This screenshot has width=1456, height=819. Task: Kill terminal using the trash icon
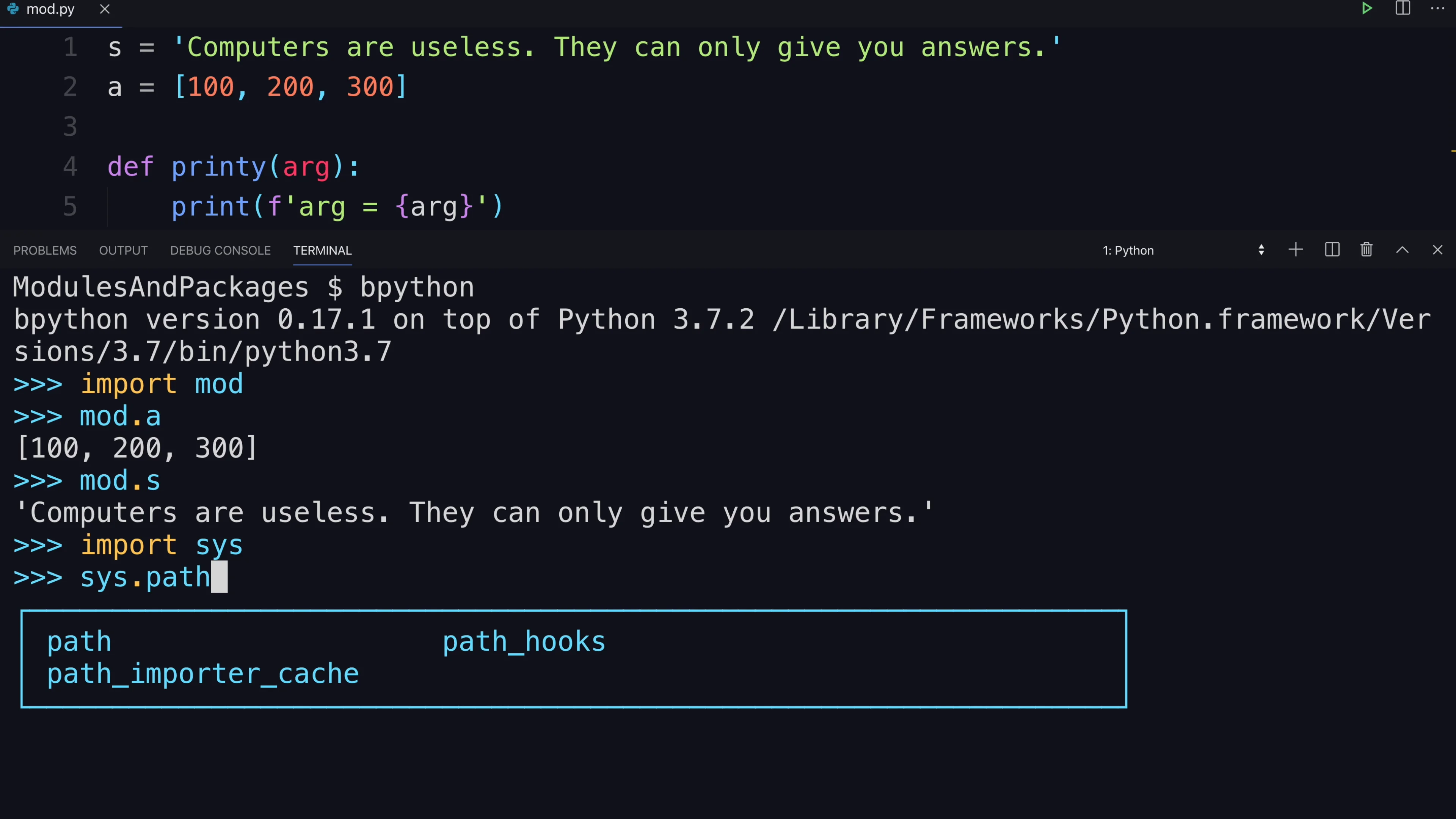[x=1367, y=250]
